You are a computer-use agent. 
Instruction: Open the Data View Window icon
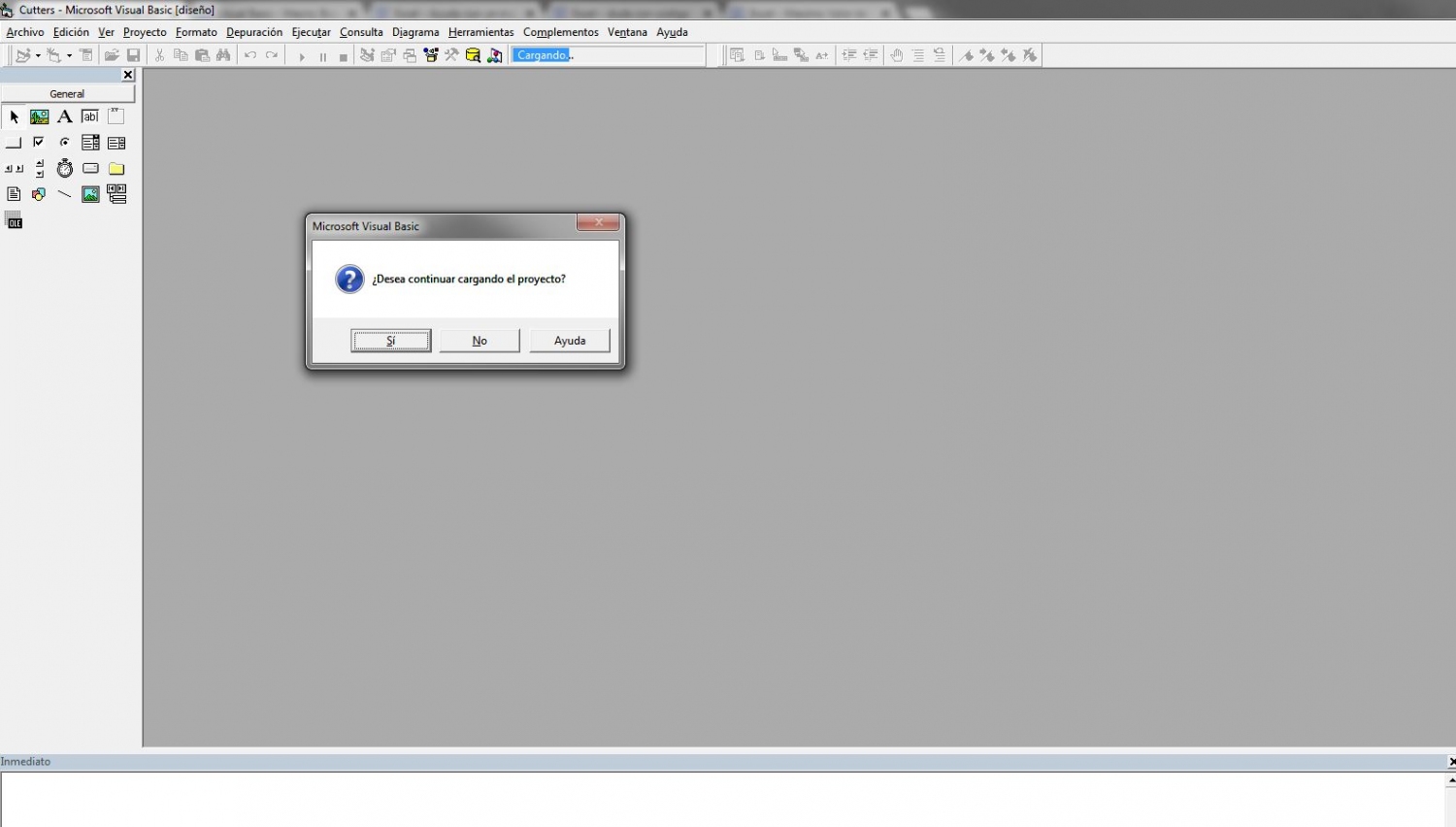coord(473,55)
